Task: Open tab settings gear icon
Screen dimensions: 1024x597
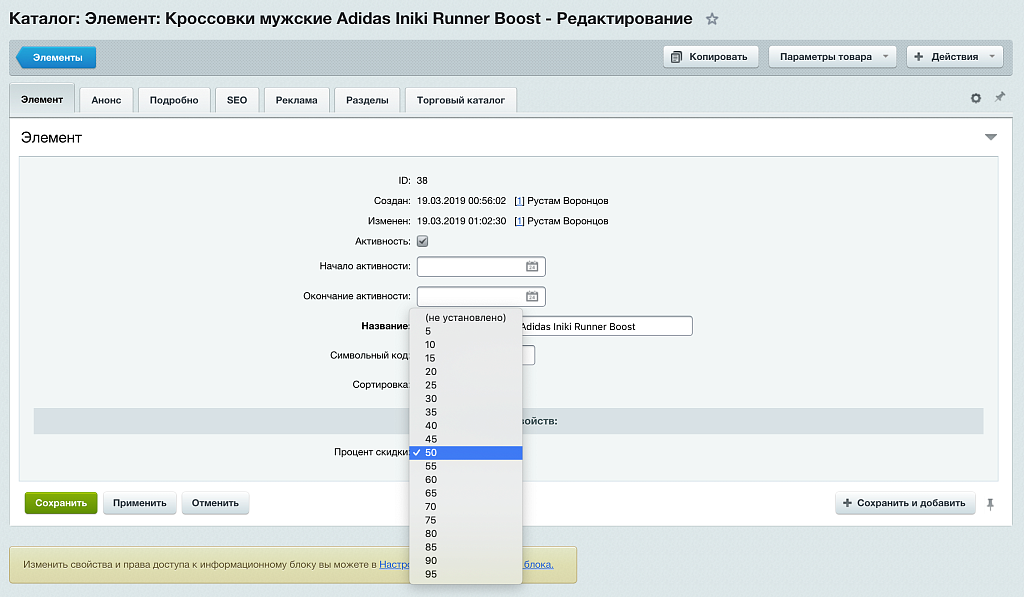Action: click(x=976, y=98)
